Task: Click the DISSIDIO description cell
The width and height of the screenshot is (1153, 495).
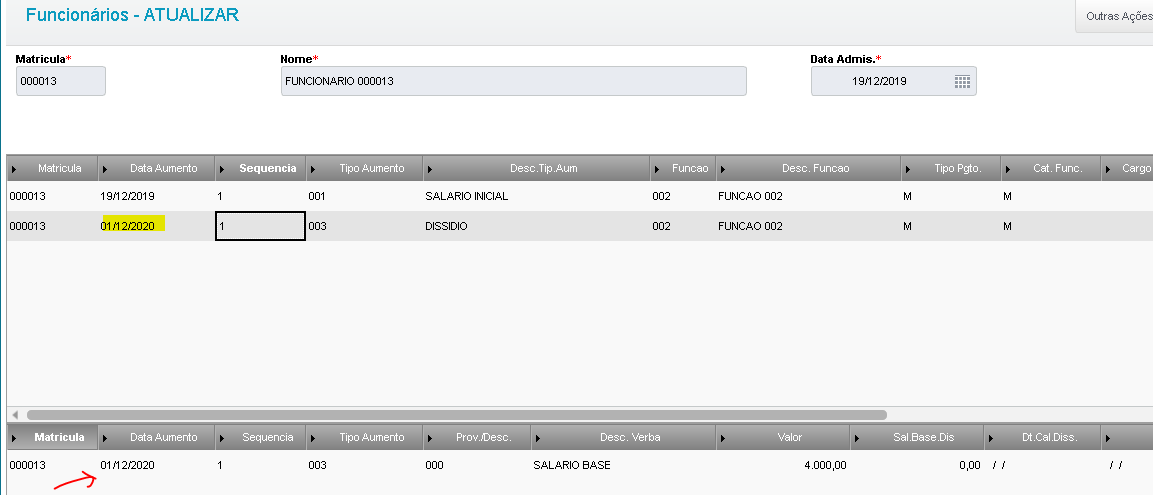Action: (x=537, y=226)
